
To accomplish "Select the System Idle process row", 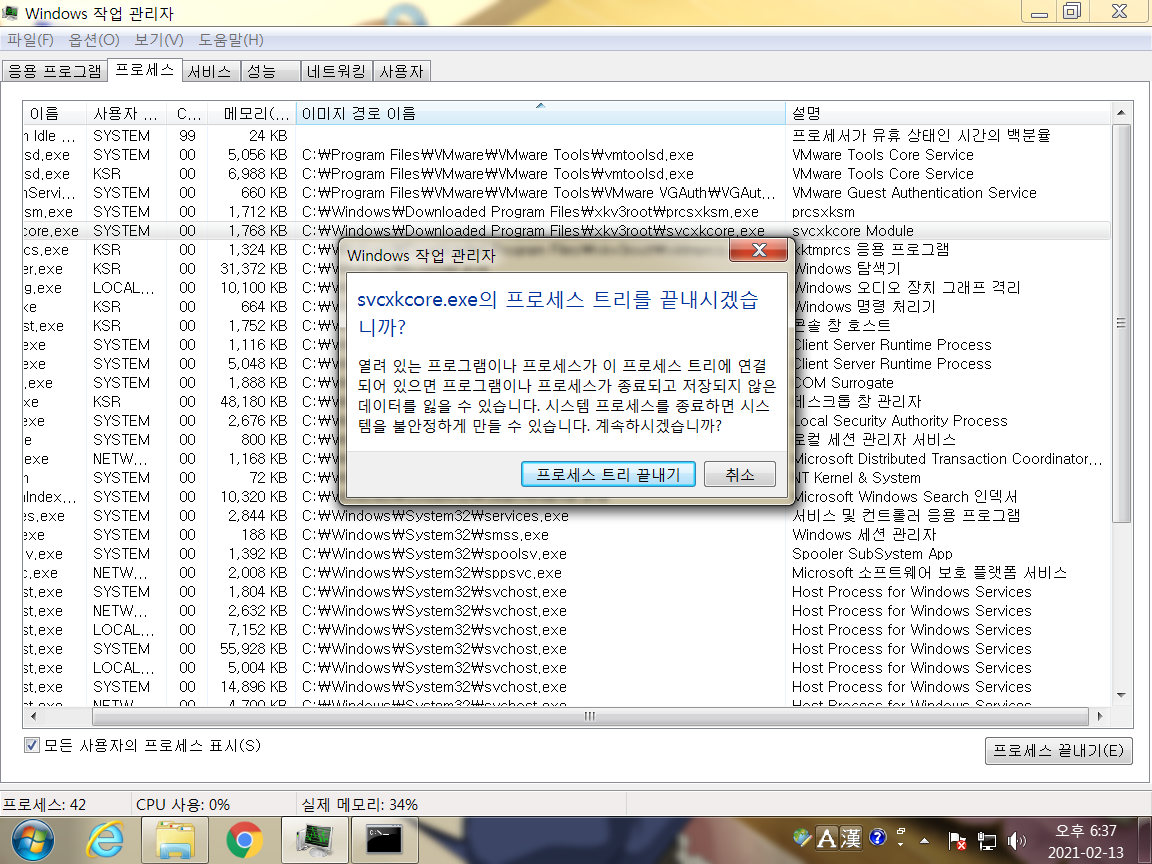I will [566, 136].
